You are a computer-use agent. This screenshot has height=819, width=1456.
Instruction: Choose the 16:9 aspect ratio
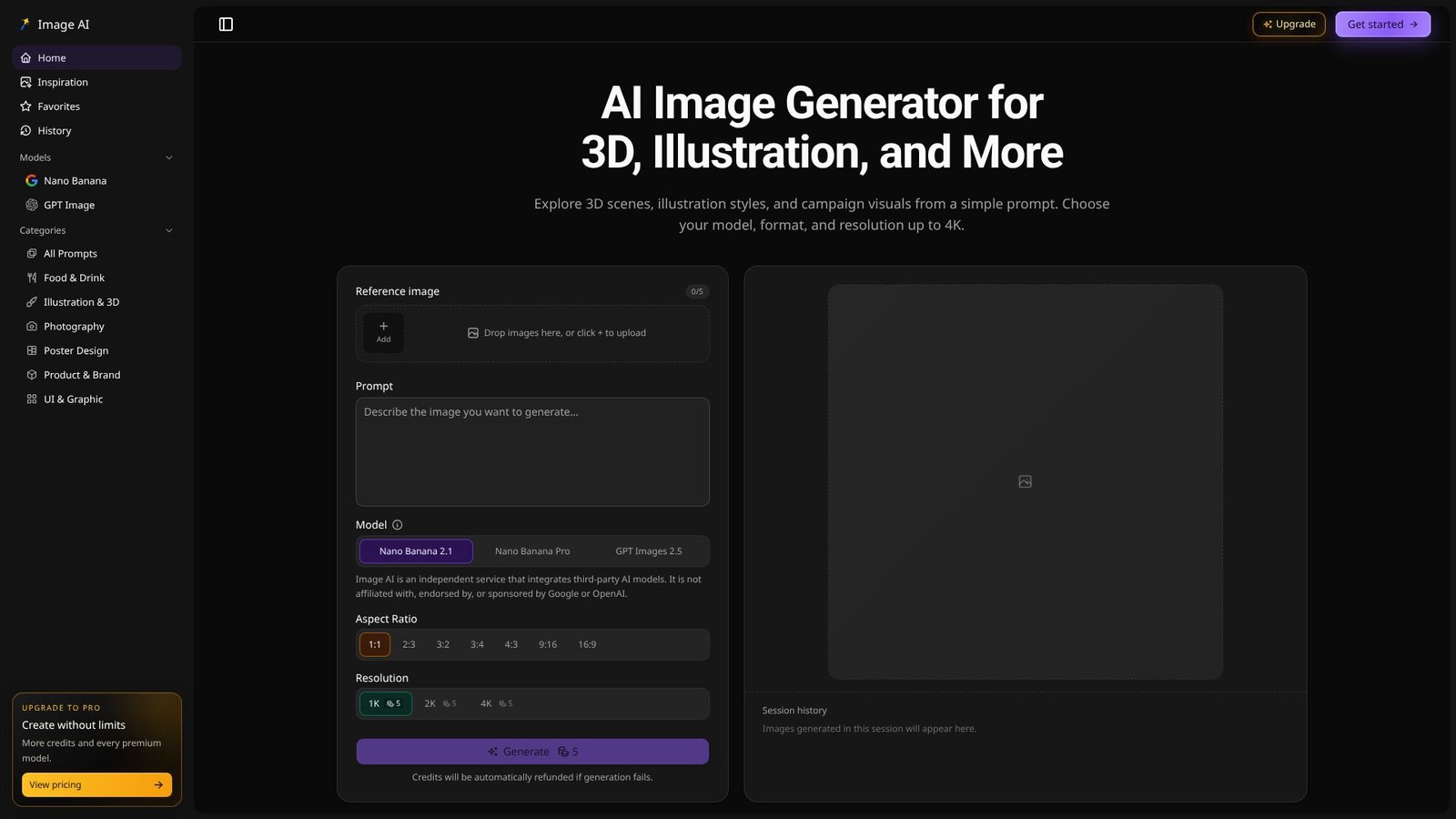click(588, 644)
